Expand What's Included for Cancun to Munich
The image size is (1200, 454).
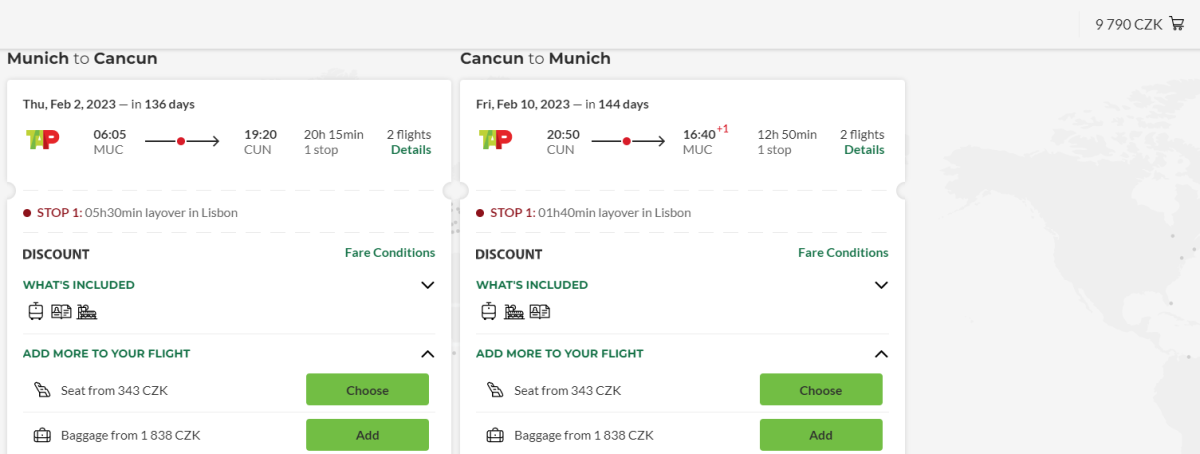tap(881, 285)
